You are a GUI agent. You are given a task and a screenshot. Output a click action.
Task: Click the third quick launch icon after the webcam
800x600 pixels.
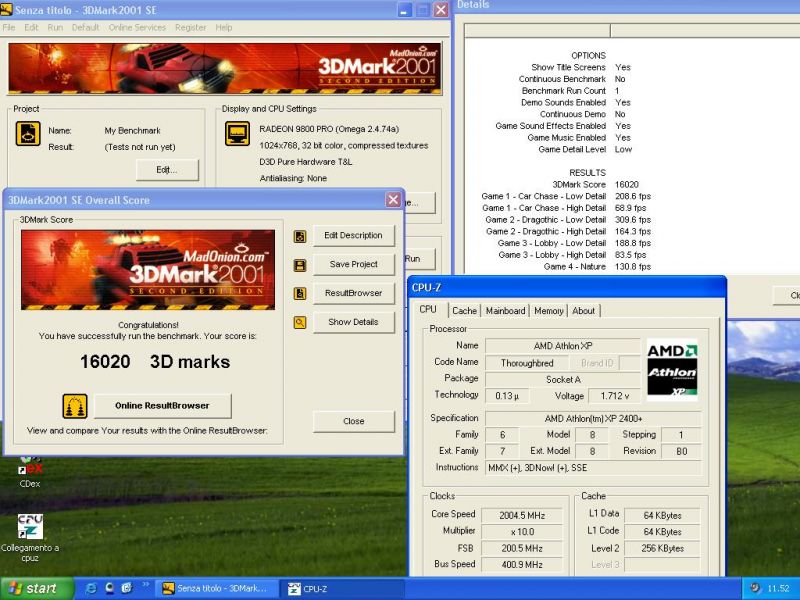(127, 588)
